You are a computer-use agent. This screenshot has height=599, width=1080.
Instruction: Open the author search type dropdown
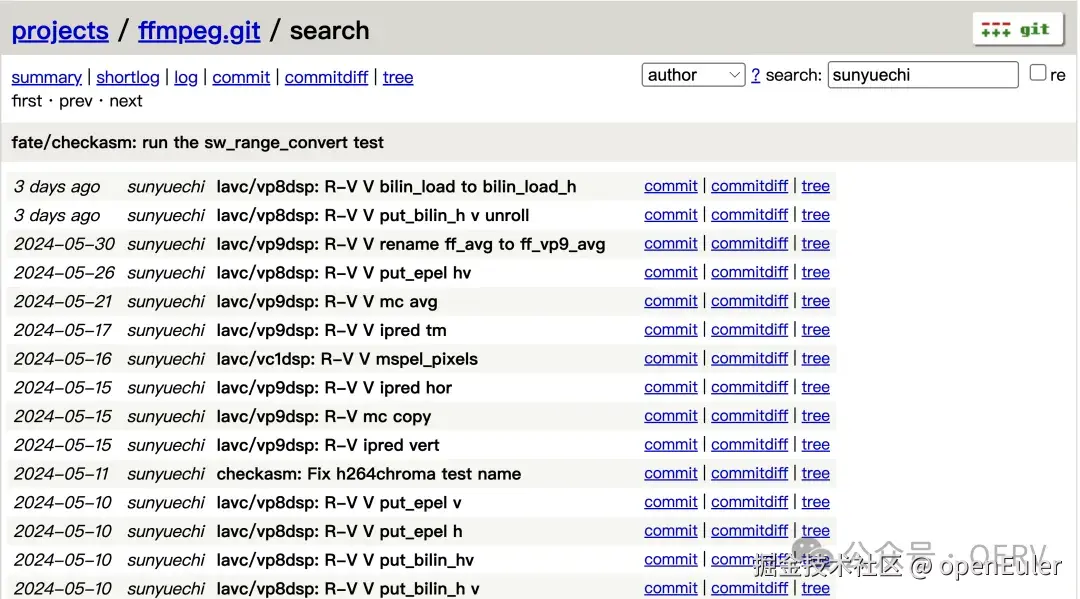(693, 74)
